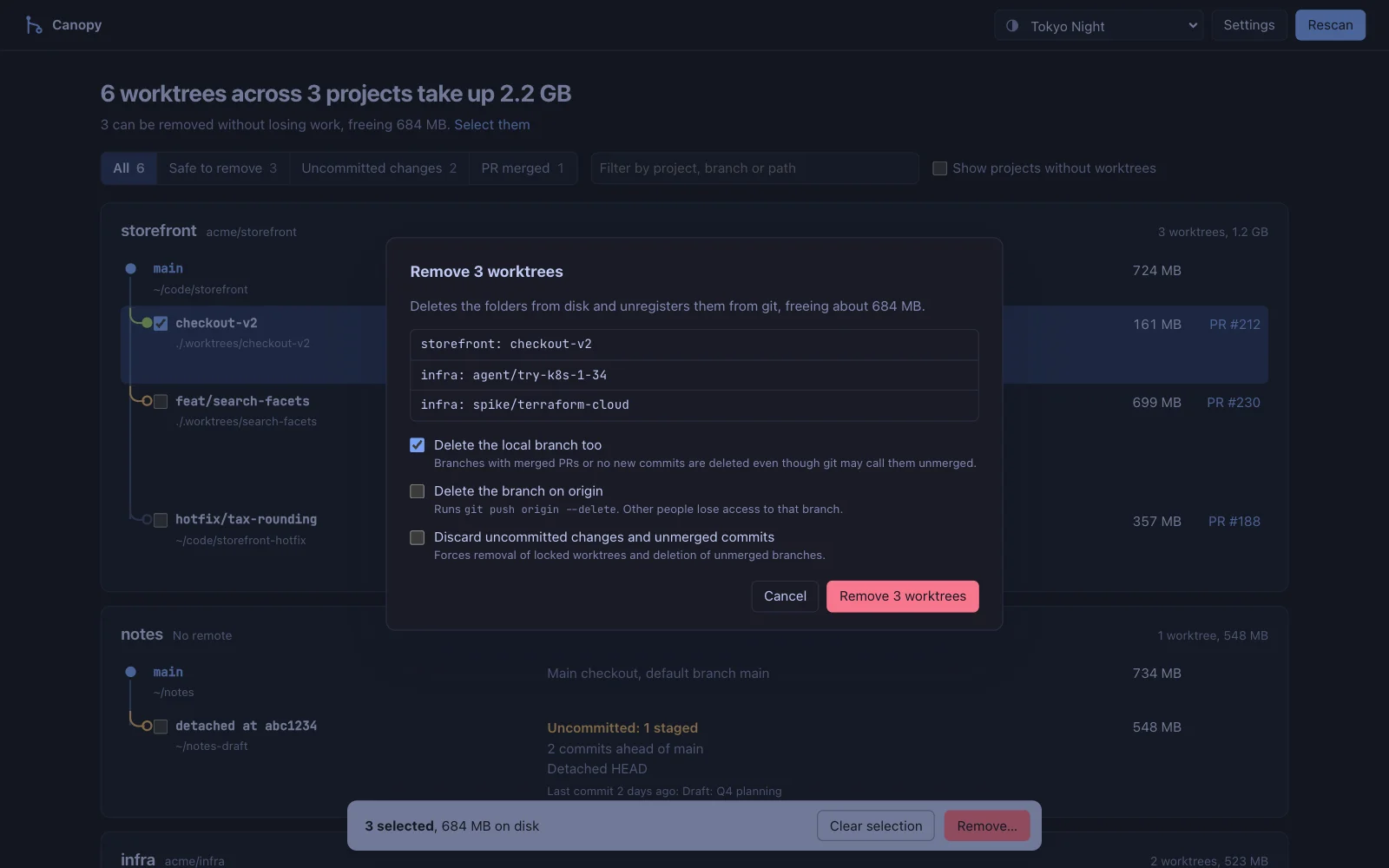Open PR #230 link
Image resolution: width=1389 pixels, height=868 pixels.
pyautogui.click(x=1234, y=403)
